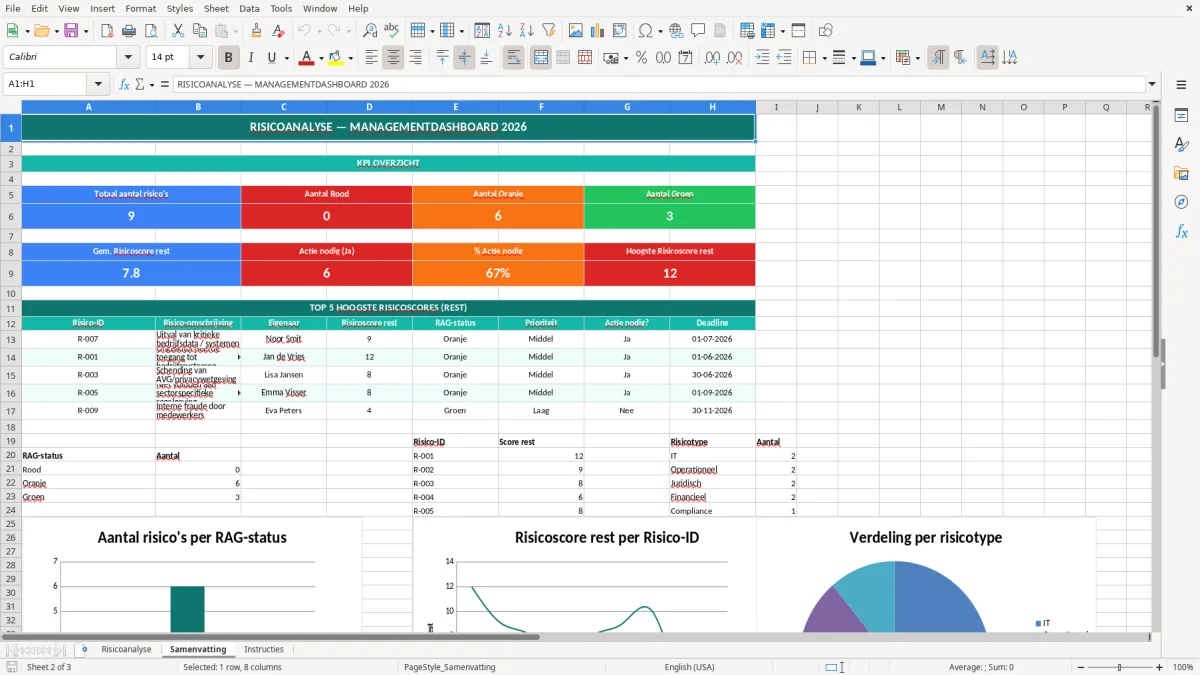The image size is (1200, 675).
Task: Insert hyperlink globe icon
Action: point(676,31)
